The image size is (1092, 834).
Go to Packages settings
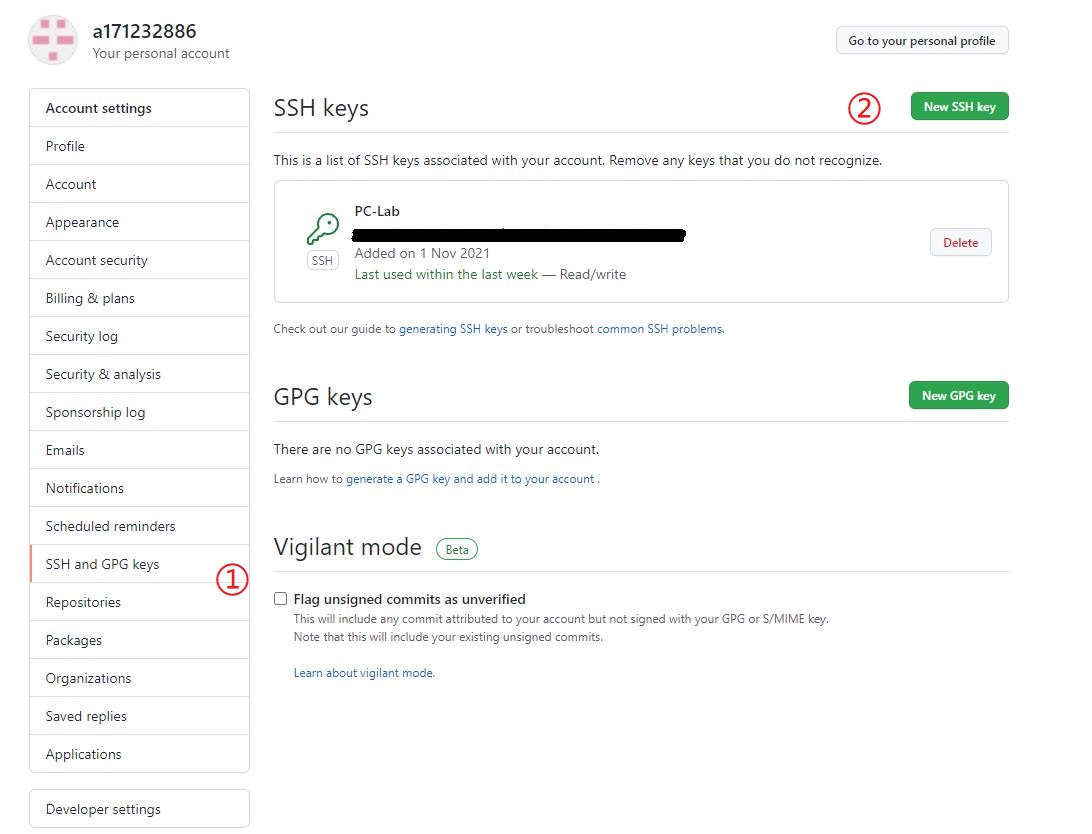pos(139,640)
